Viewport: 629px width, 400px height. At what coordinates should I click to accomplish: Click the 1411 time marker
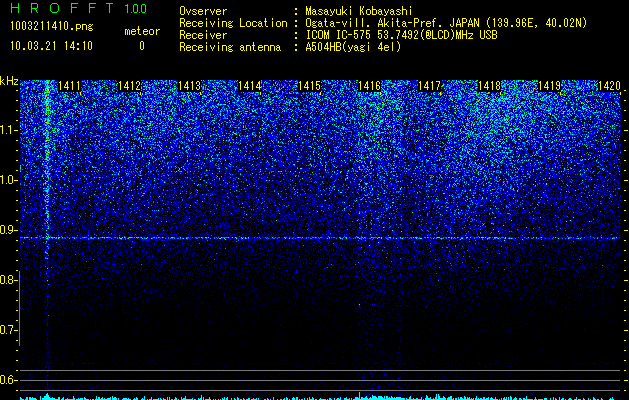click(69, 86)
